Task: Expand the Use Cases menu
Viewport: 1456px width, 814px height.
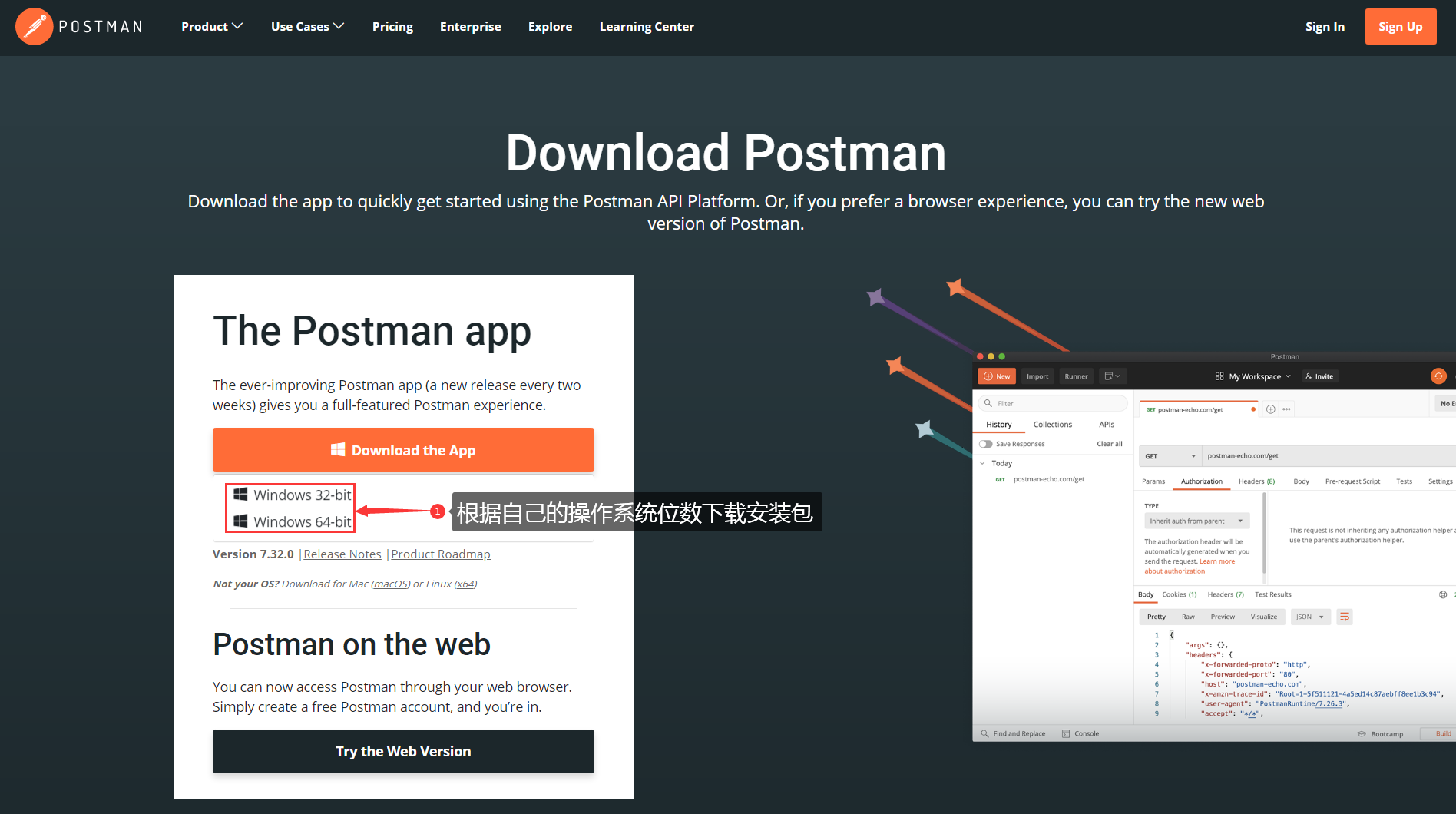Action: coord(307,26)
